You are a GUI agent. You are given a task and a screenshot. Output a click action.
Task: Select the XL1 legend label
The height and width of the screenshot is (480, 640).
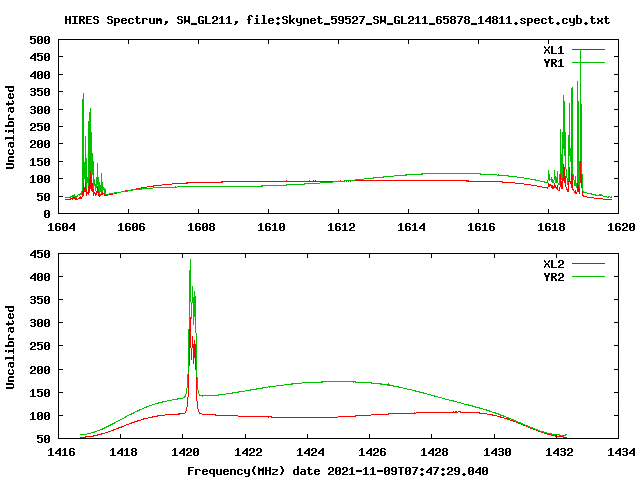pos(553,50)
